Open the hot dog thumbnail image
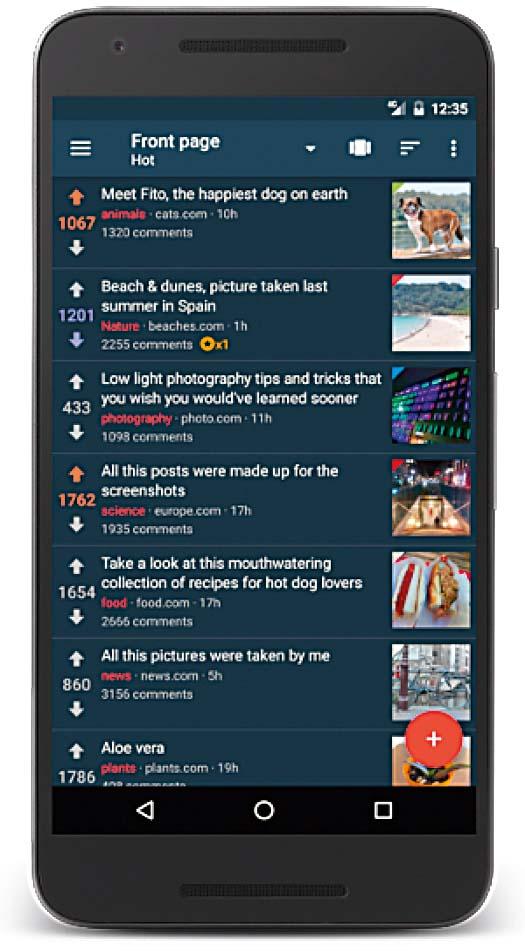The height and width of the screenshot is (951, 525). 431,590
